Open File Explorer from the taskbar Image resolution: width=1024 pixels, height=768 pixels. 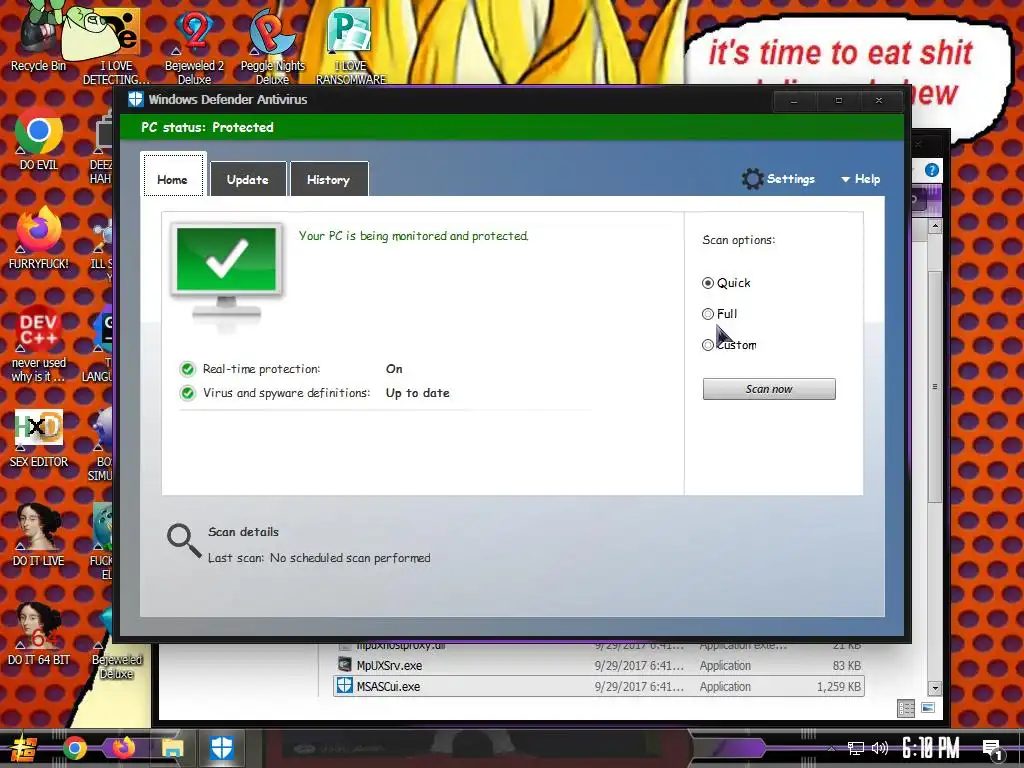pos(172,748)
